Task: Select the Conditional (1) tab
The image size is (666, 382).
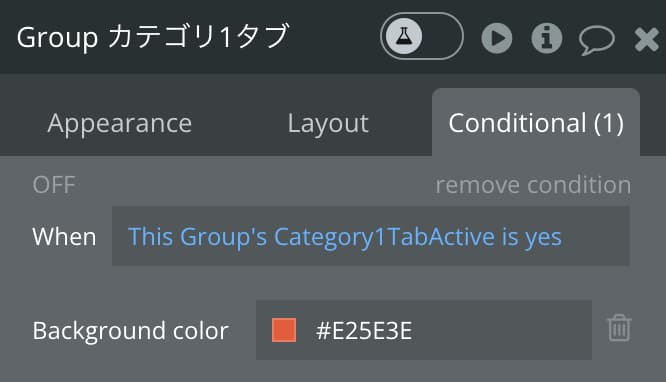Action: [x=536, y=123]
